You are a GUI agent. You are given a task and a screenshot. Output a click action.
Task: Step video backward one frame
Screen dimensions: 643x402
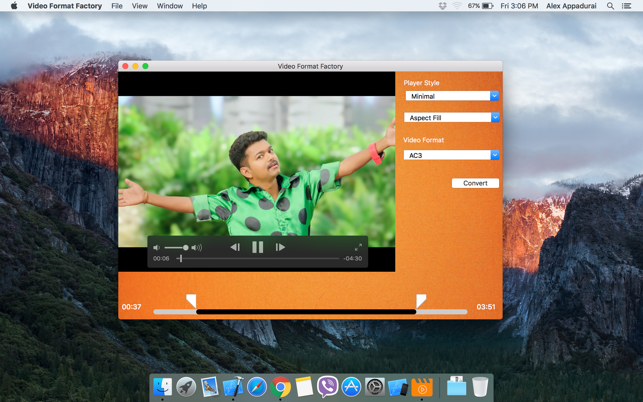click(235, 247)
